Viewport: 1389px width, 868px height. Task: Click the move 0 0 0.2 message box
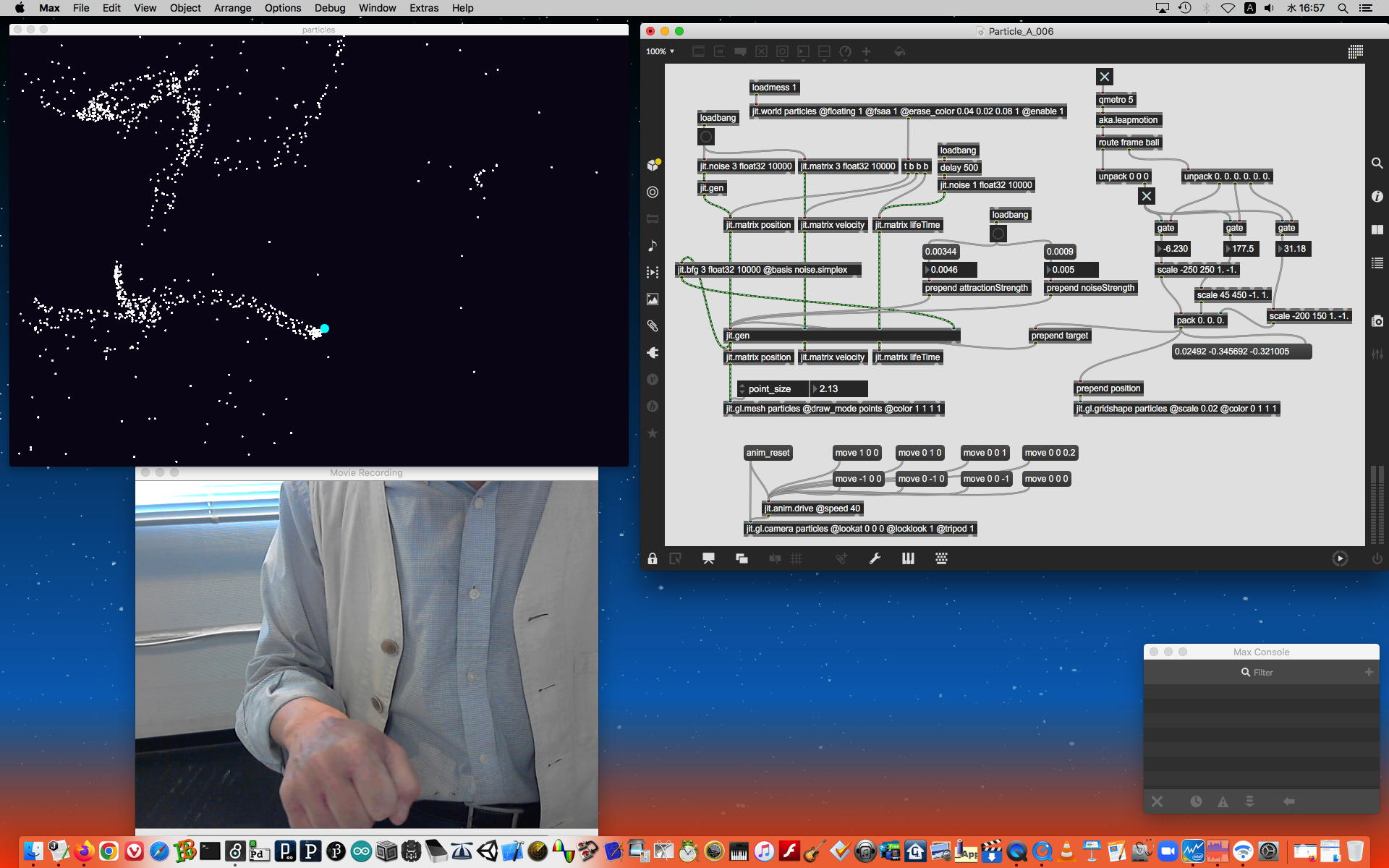coord(1050,453)
